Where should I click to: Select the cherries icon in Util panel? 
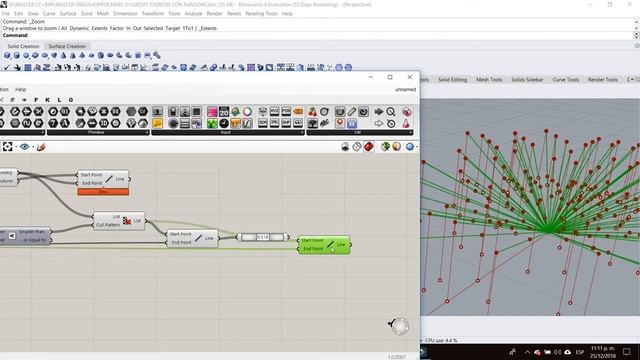[x=313, y=111]
